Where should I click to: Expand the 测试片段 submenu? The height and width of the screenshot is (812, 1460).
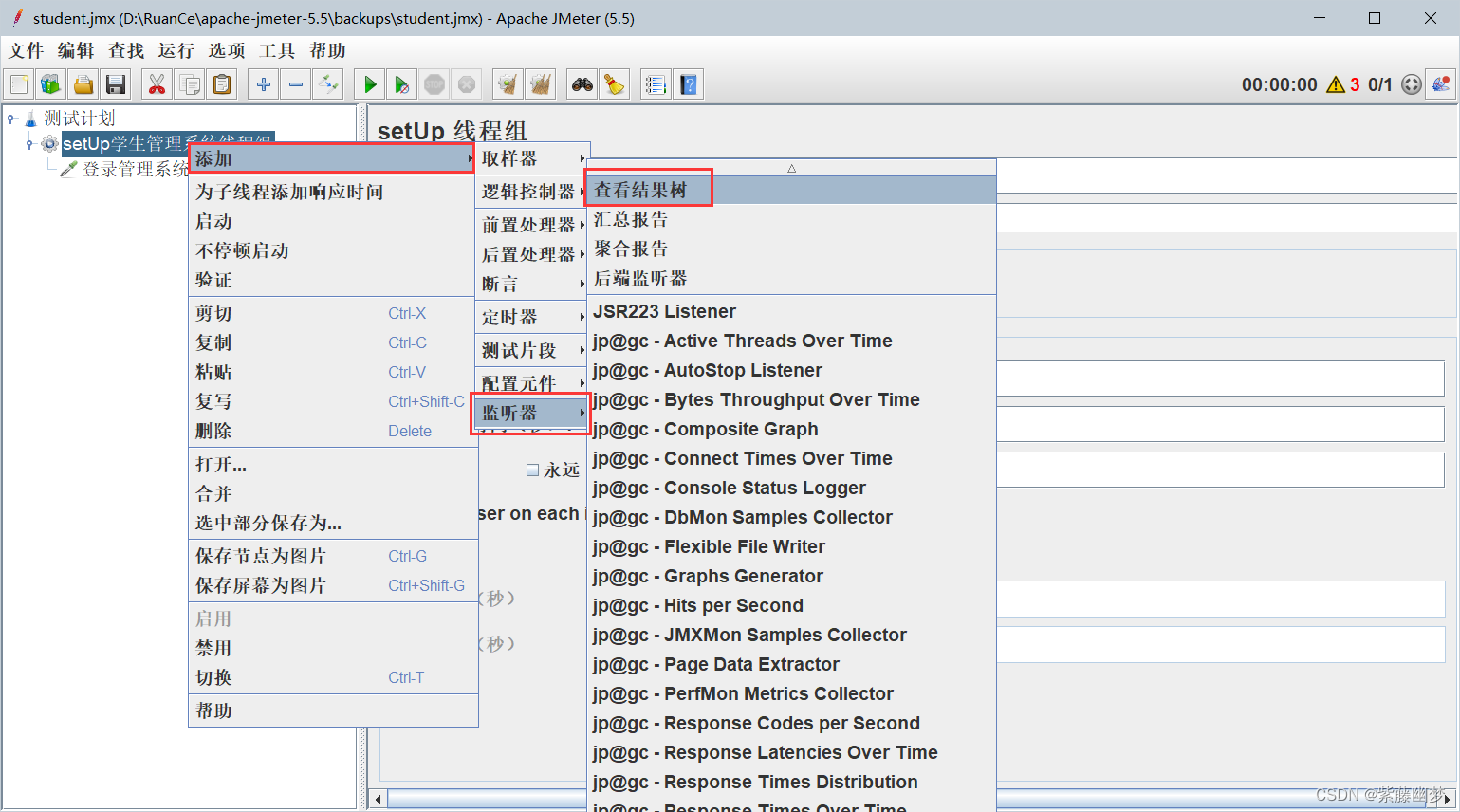(x=532, y=350)
